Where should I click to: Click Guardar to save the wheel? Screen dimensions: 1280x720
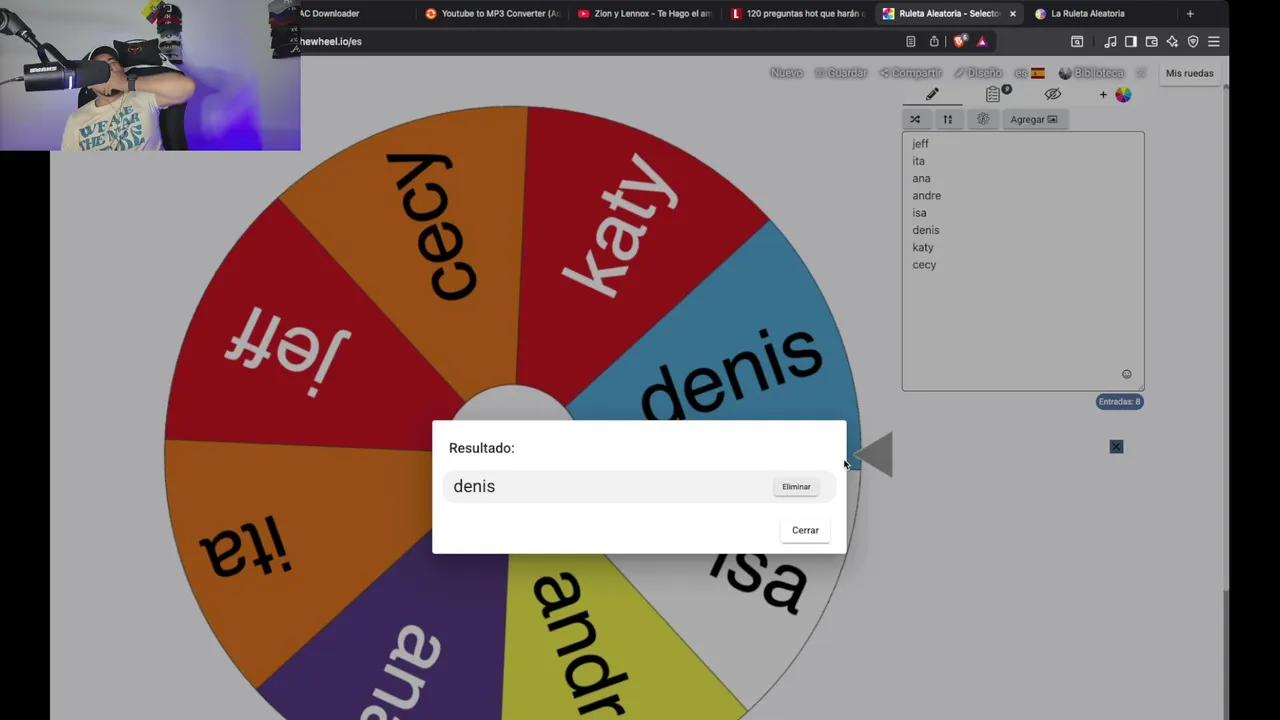pyautogui.click(x=841, y=73)
